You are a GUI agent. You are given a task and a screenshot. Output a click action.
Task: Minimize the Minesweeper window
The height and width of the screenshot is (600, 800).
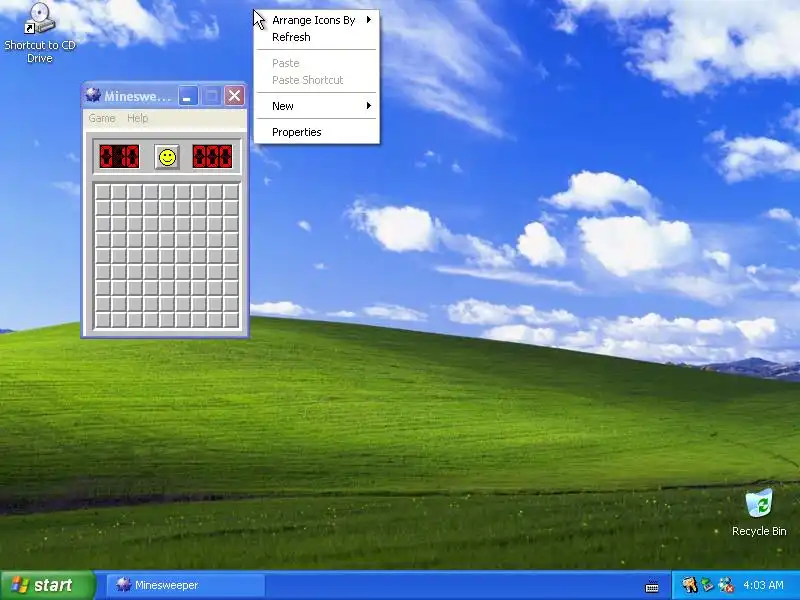(x=188, y=95)
